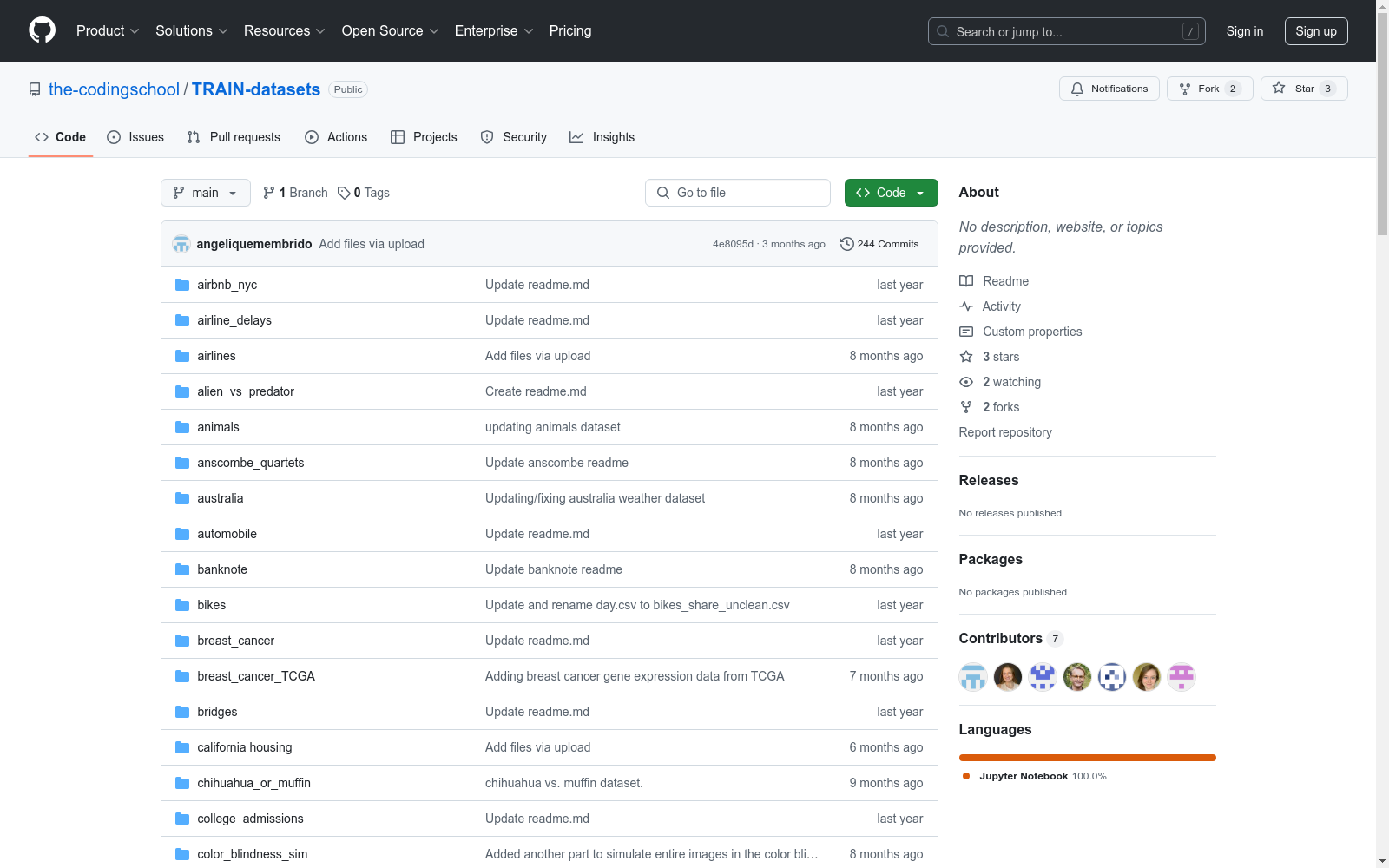Click the airbnb_nyc folder icon

click(182, 285)
